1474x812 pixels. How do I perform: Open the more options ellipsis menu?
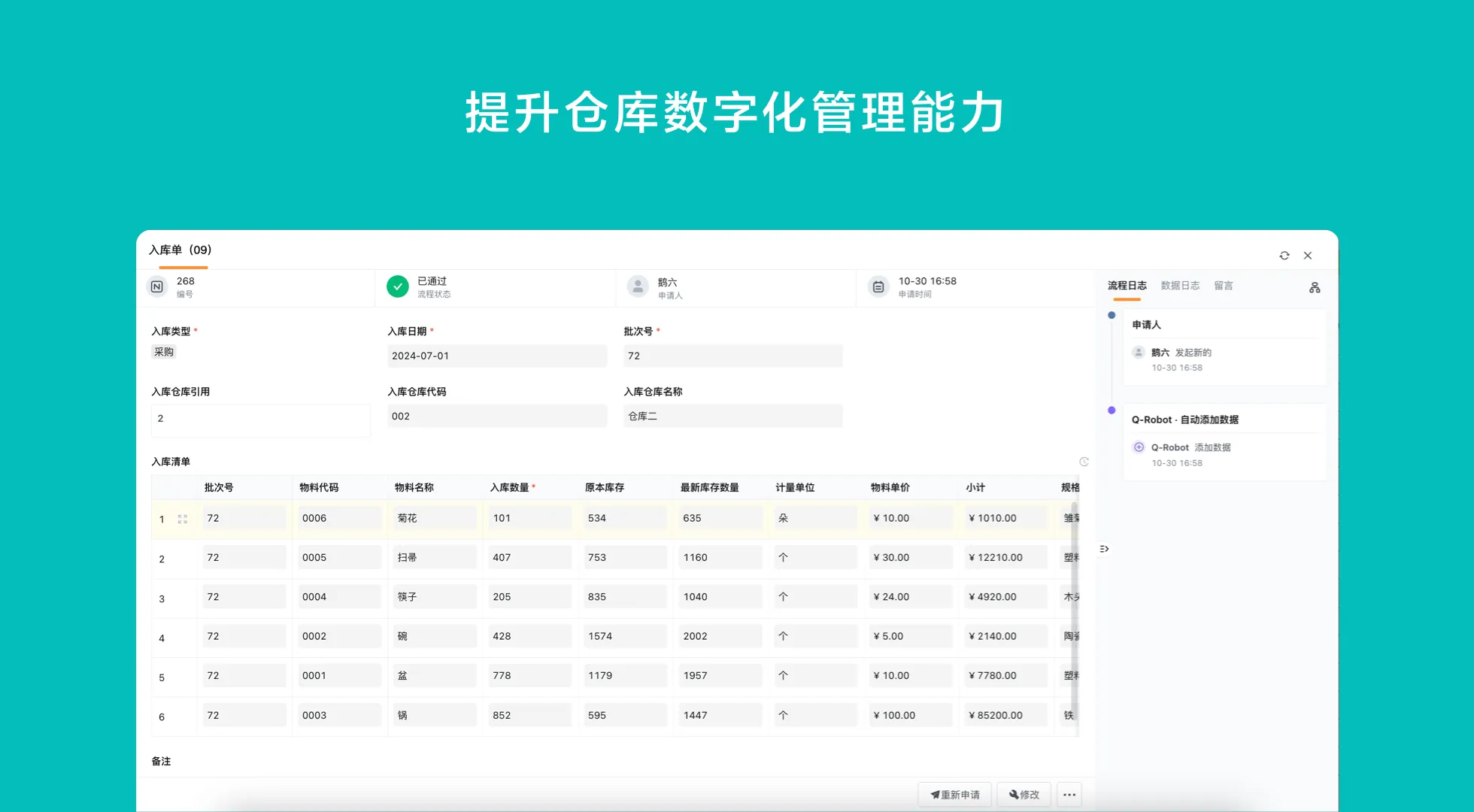pos(1069,795)
